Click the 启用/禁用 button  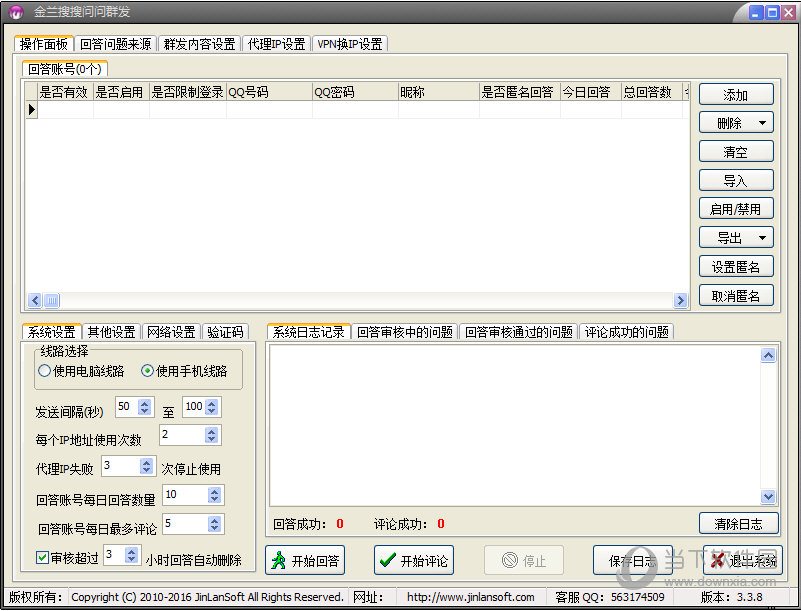click(x=736, y=209)
